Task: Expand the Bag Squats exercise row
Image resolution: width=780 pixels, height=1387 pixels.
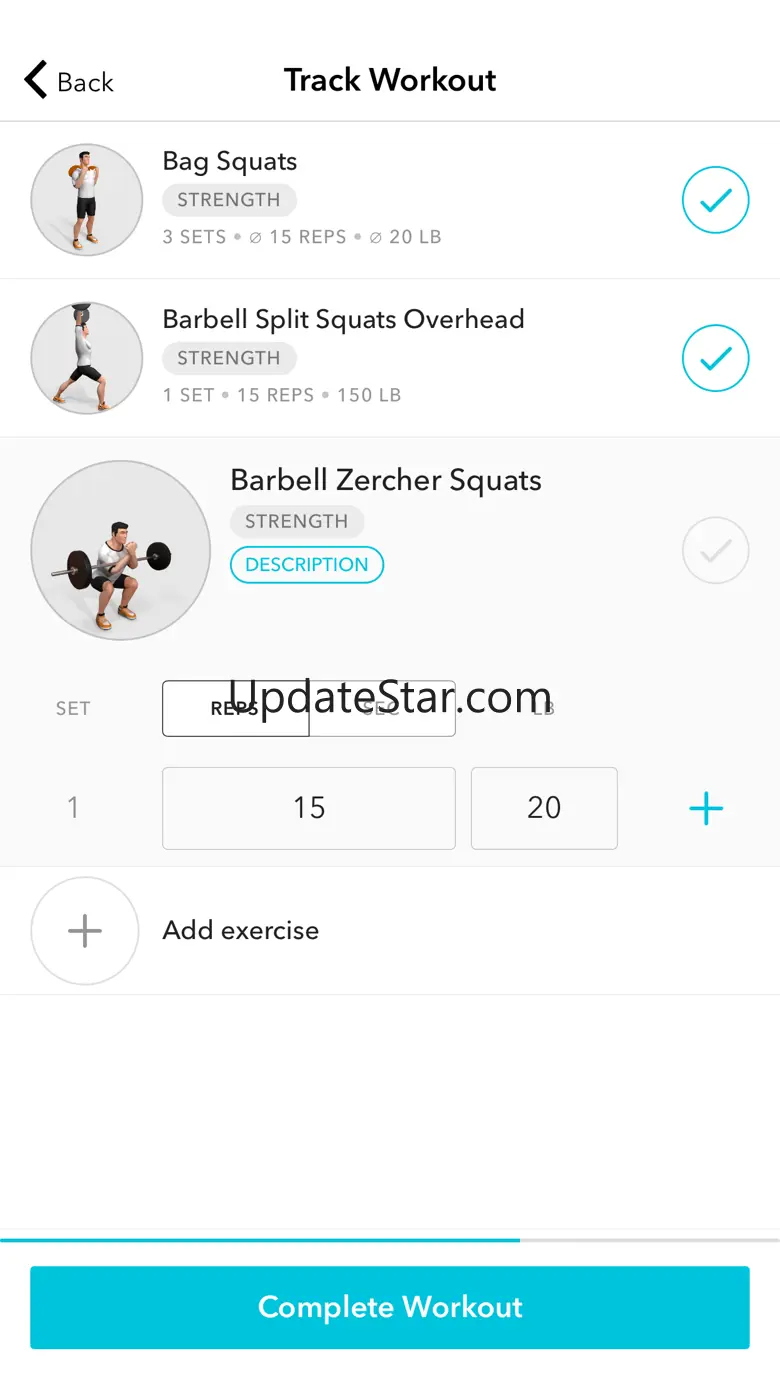Action: click(x=390, y=200)
